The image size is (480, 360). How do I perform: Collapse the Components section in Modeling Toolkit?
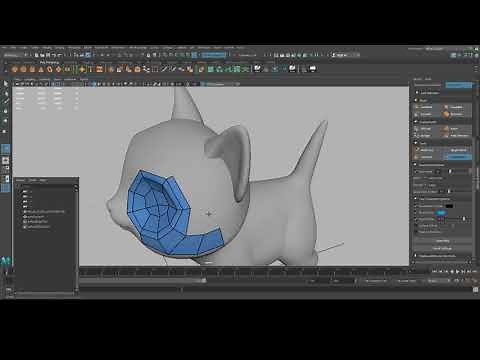coord(416,122)
